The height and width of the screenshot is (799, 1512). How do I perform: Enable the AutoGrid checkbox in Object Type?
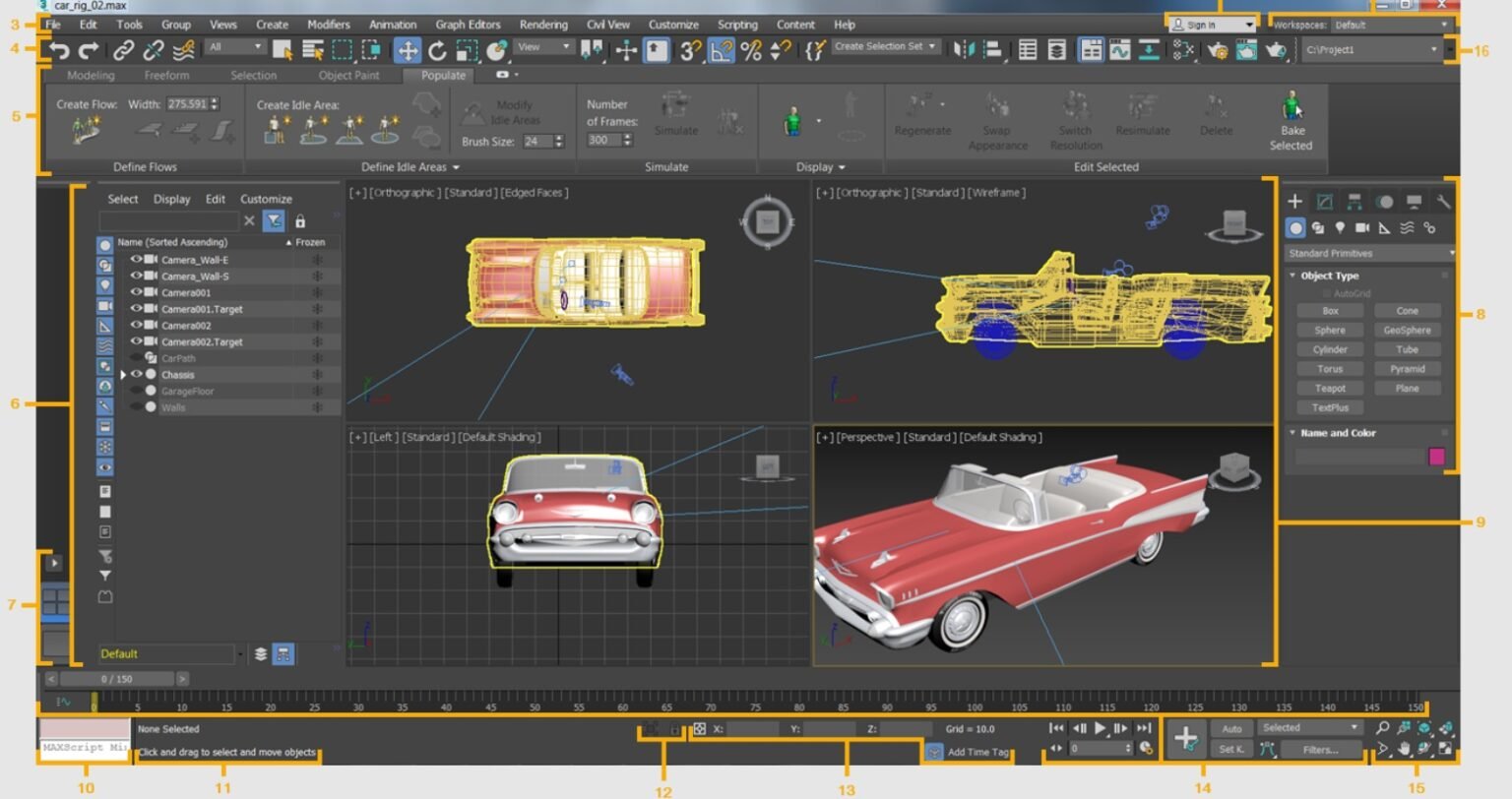coord(1328,292)
